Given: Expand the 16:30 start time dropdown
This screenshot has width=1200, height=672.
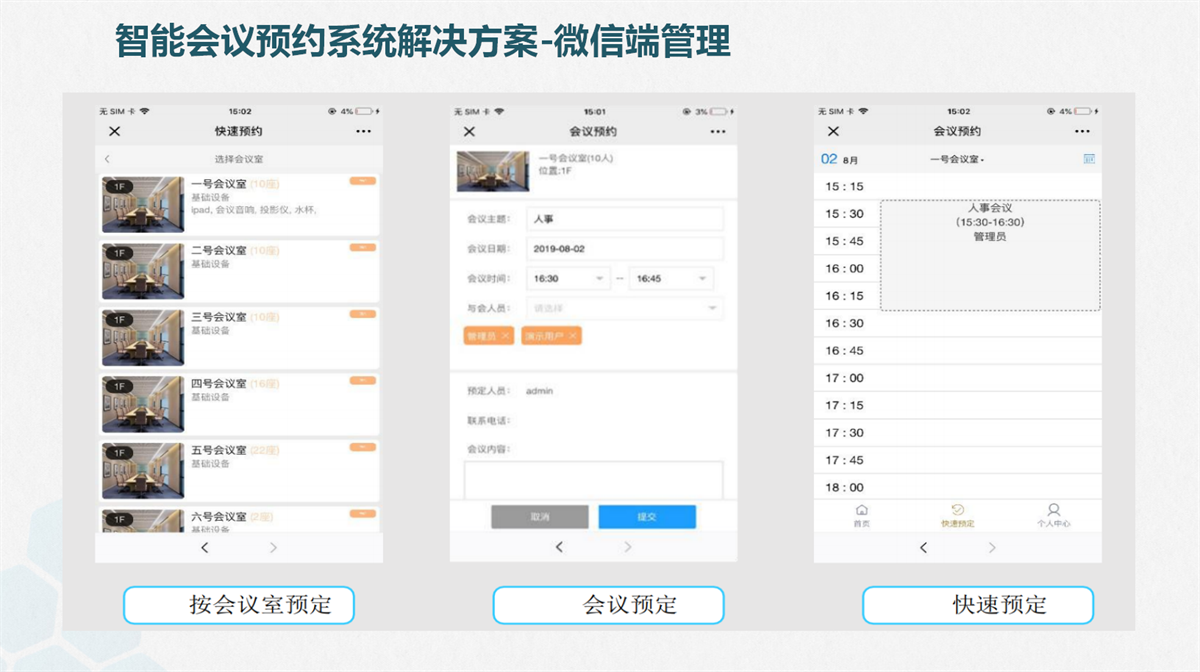Looking at the screenshot, I should point(567,278).
